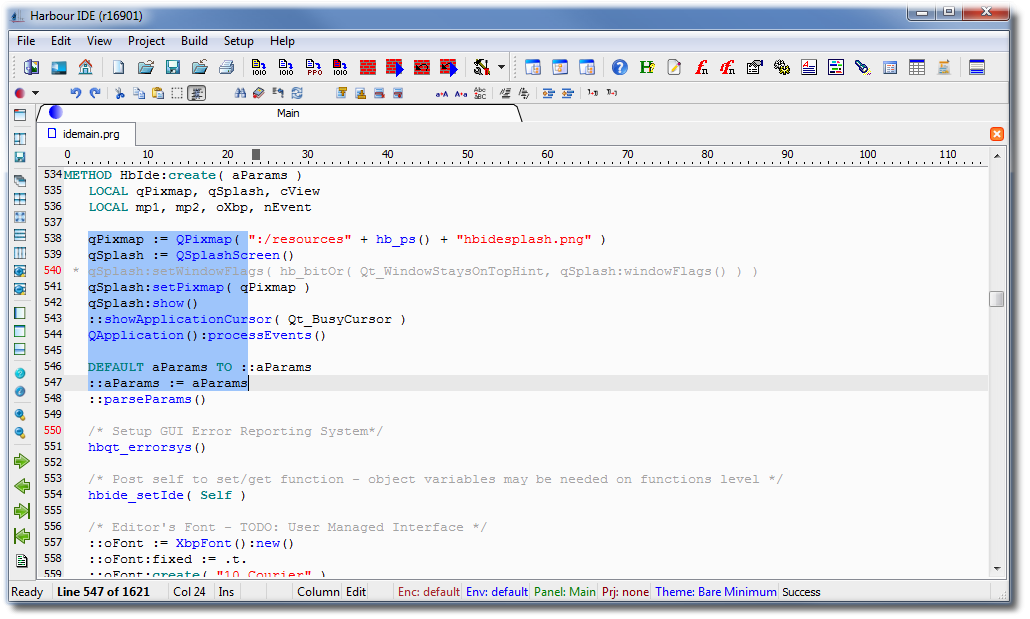Click the green right arrow in the left sidebar
The height and width of the screenshot is (619, 1030).
21,461
